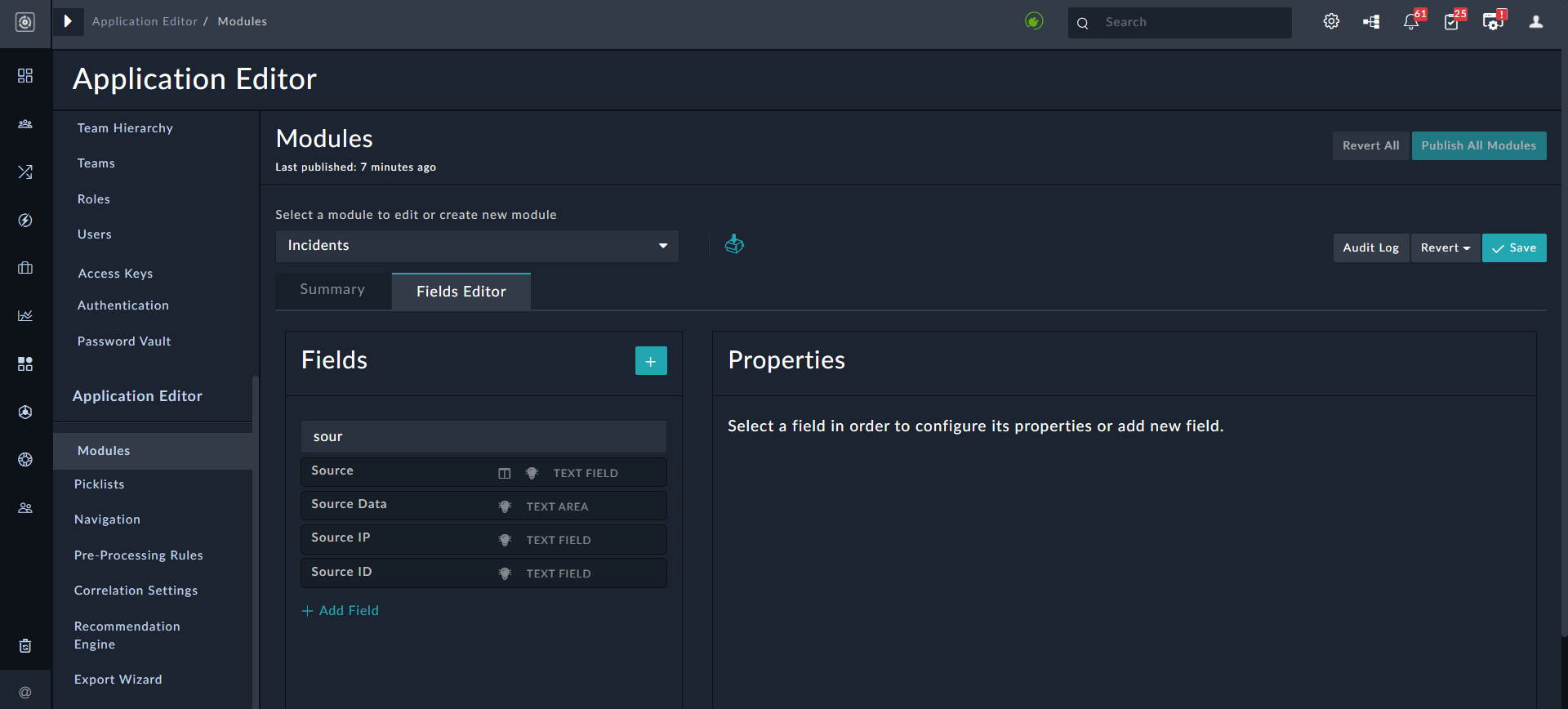Viewport: 1568px width, 709px height.
Task: Click the bulb icon on Source IP row
Action: click(505, 540)
